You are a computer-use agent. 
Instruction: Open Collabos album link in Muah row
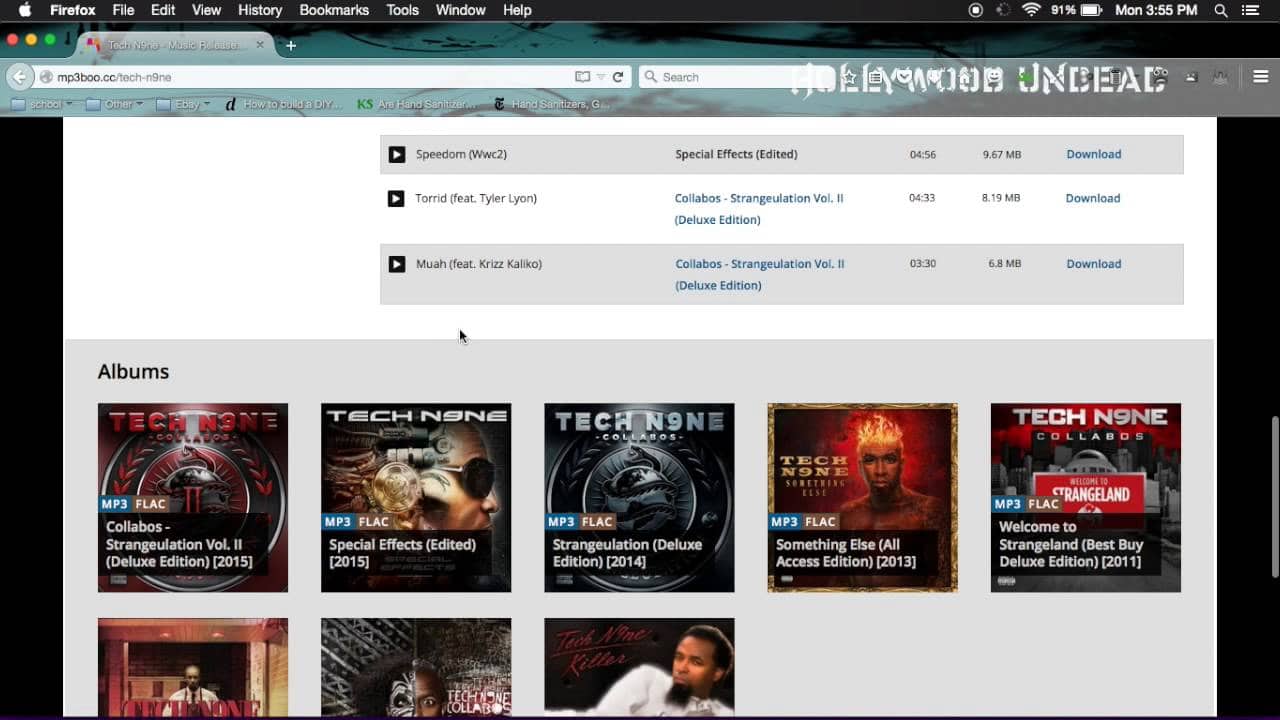pyautogui.click(x=760, y=275)
